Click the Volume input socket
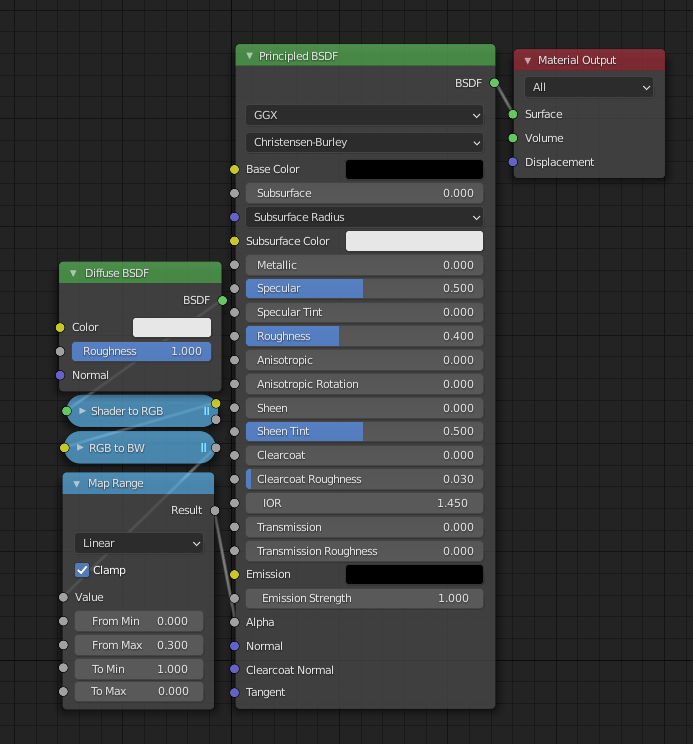The height and width of the screenshot is (744, 693). click(513, 138)
